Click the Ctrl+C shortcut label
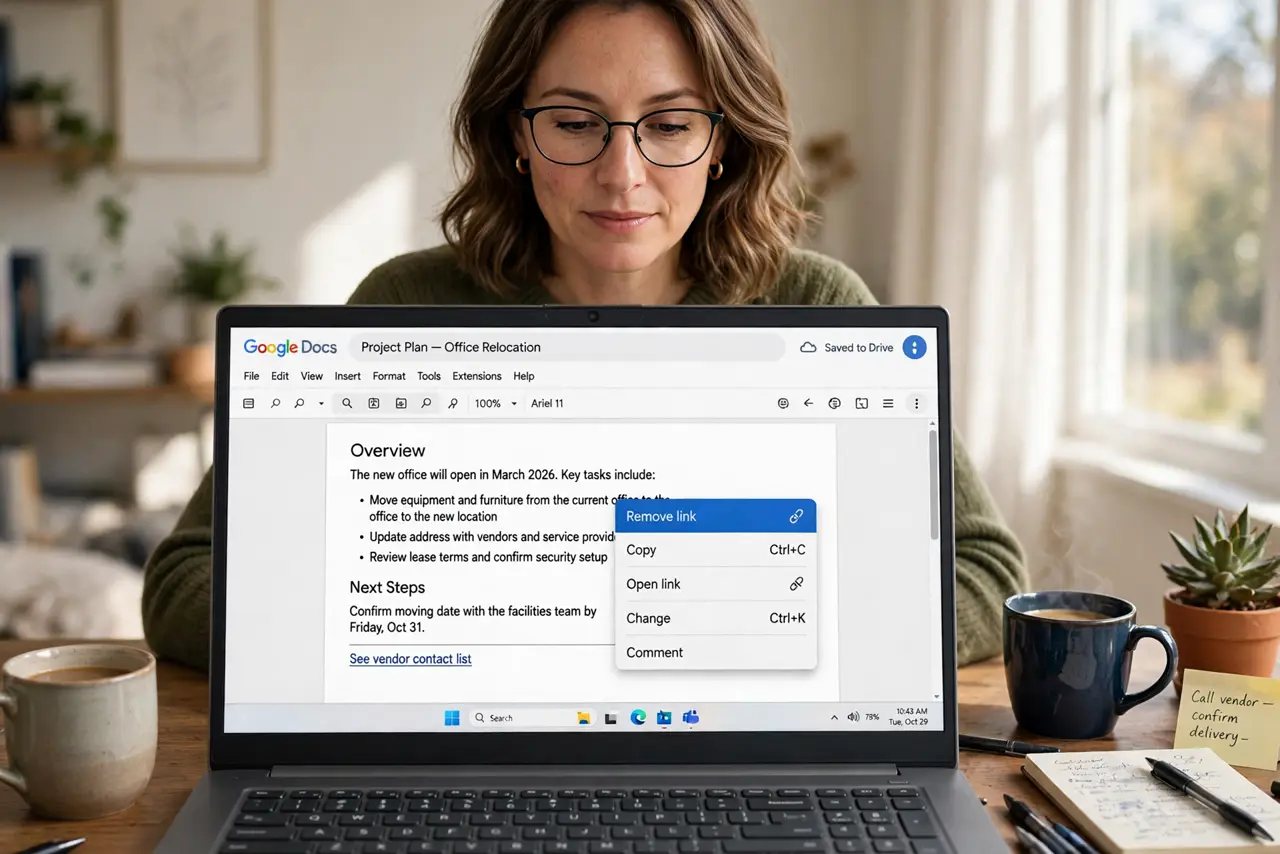Image resolution: width=1280 pixels, height=854 pixels. click(787, 550)
